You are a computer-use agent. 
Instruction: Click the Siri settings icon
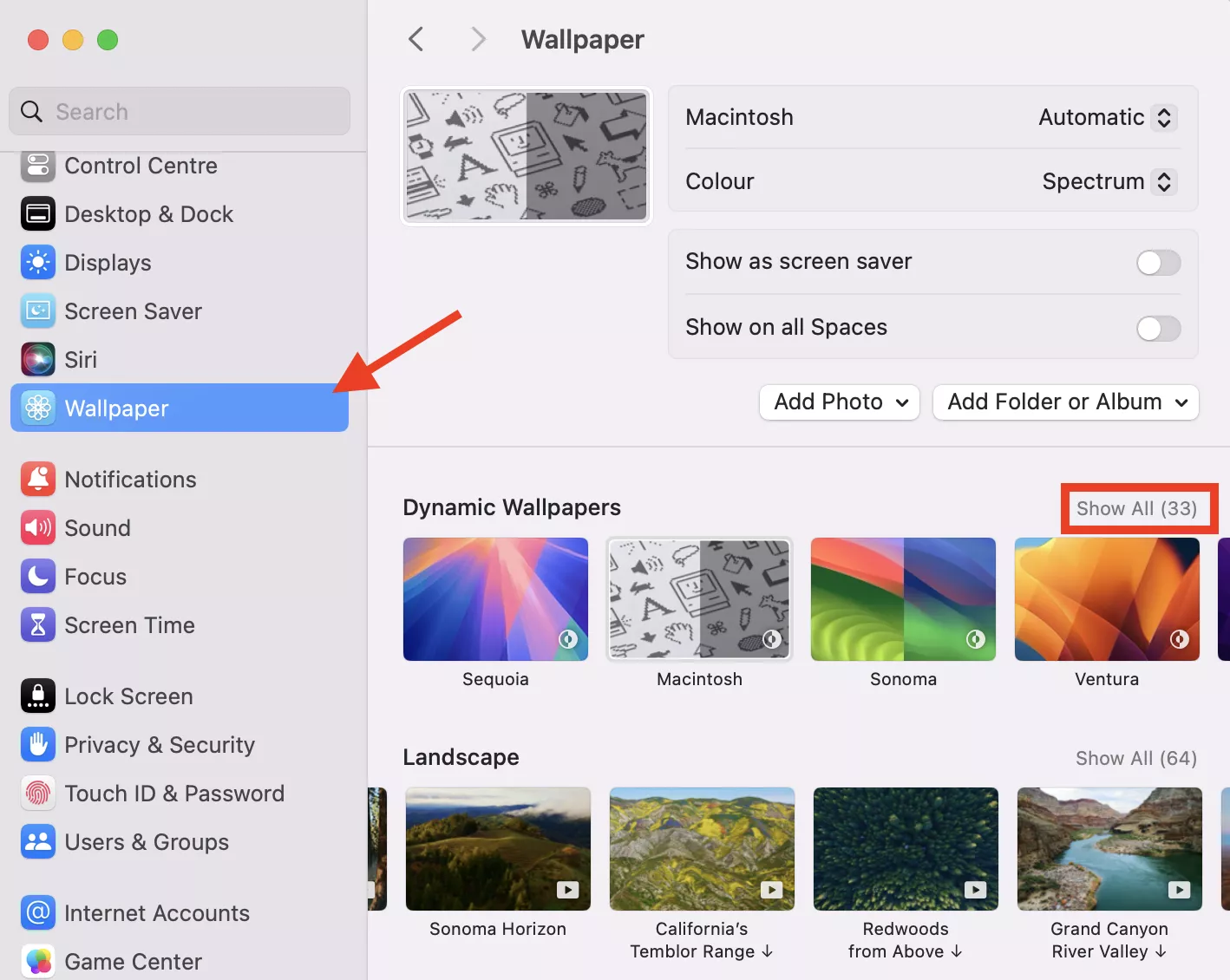38,359
